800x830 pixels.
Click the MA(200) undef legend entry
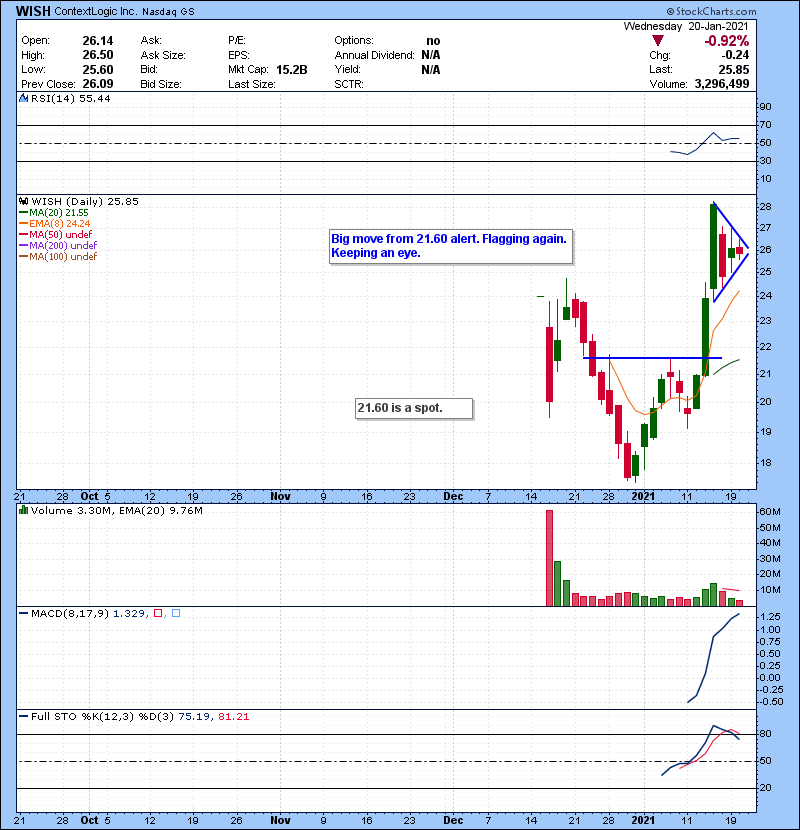(58, 246)
